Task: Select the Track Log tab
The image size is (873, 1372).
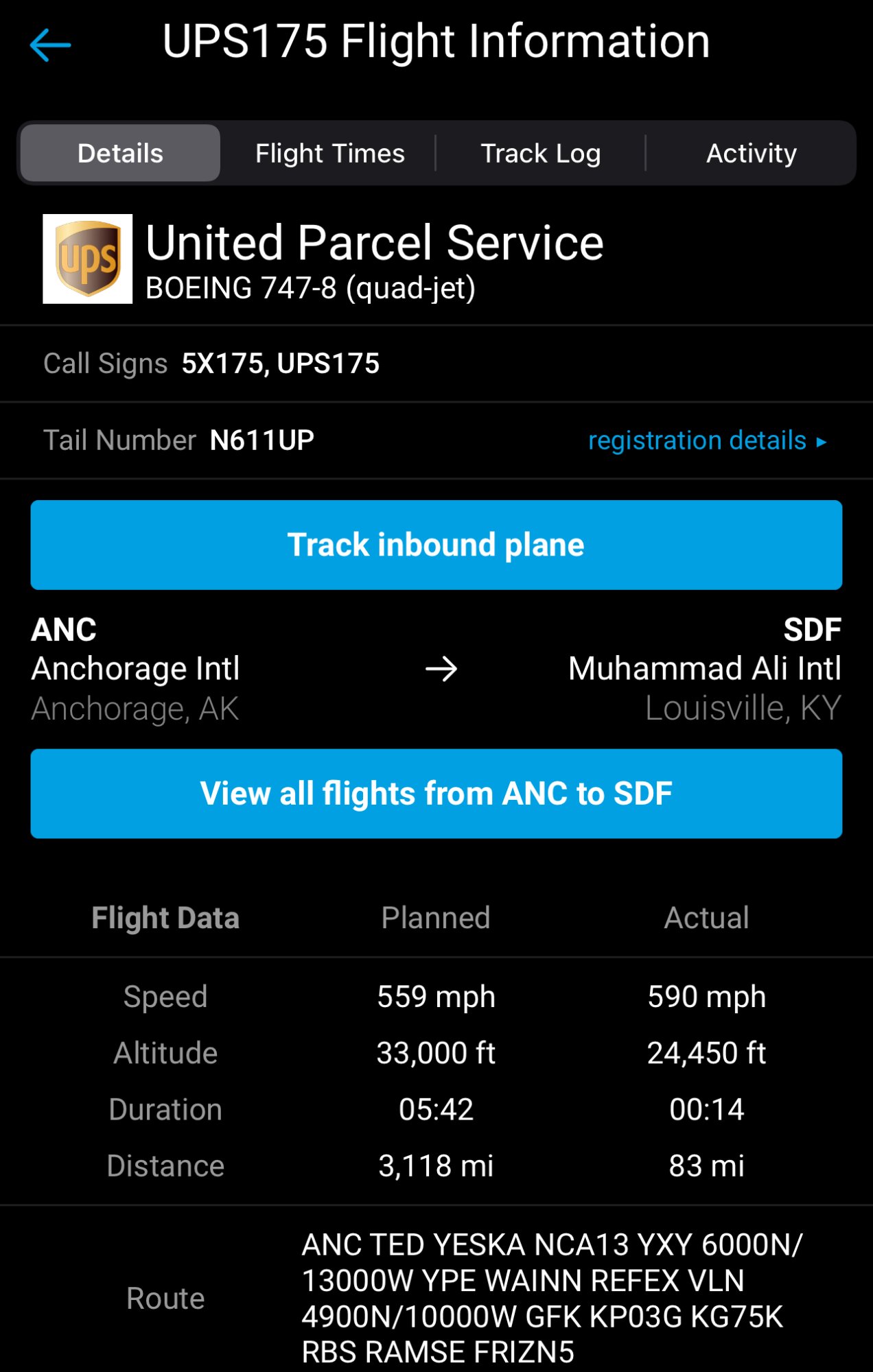Action: 540,154
